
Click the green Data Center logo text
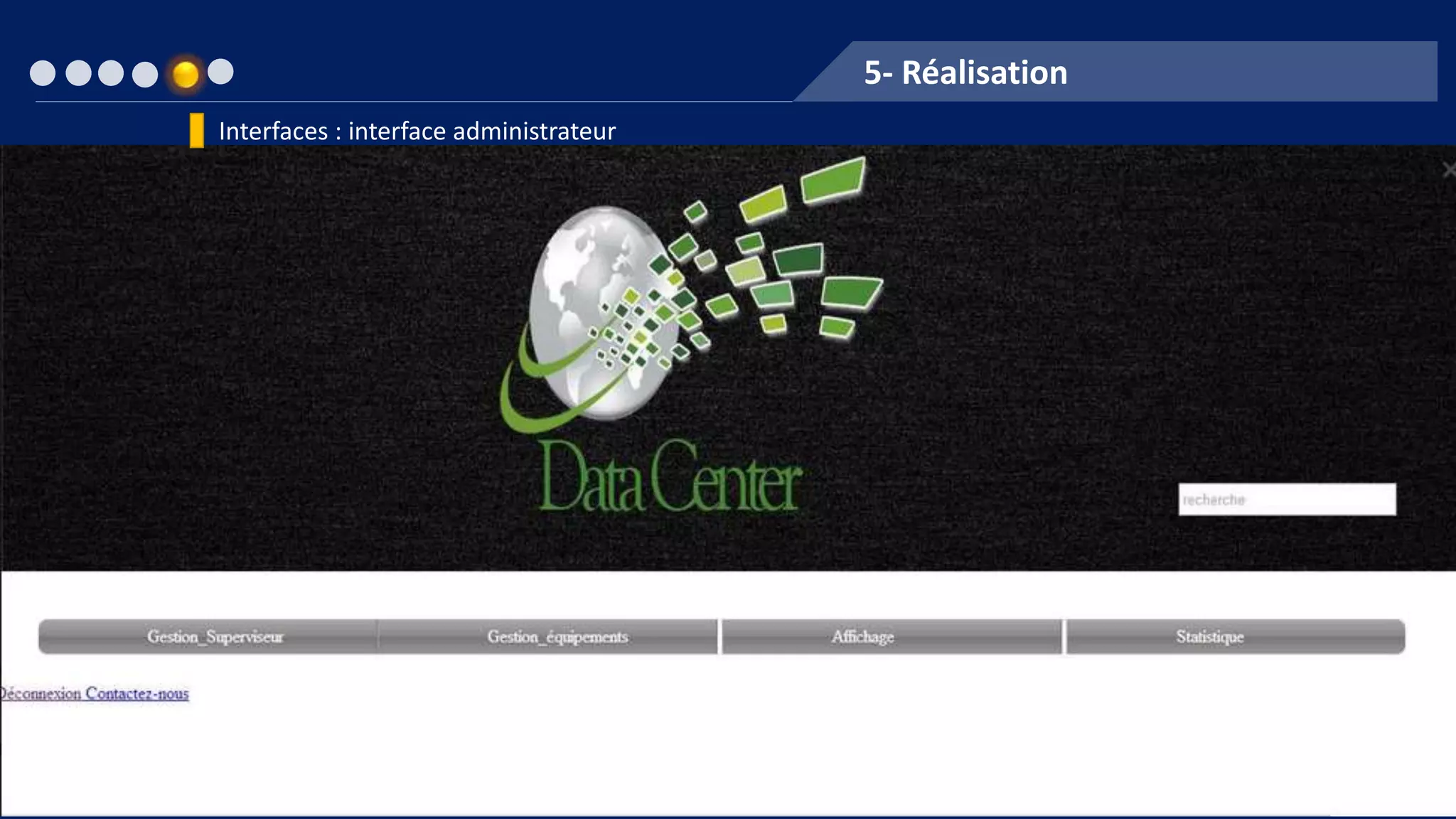[x=670, y=478]
